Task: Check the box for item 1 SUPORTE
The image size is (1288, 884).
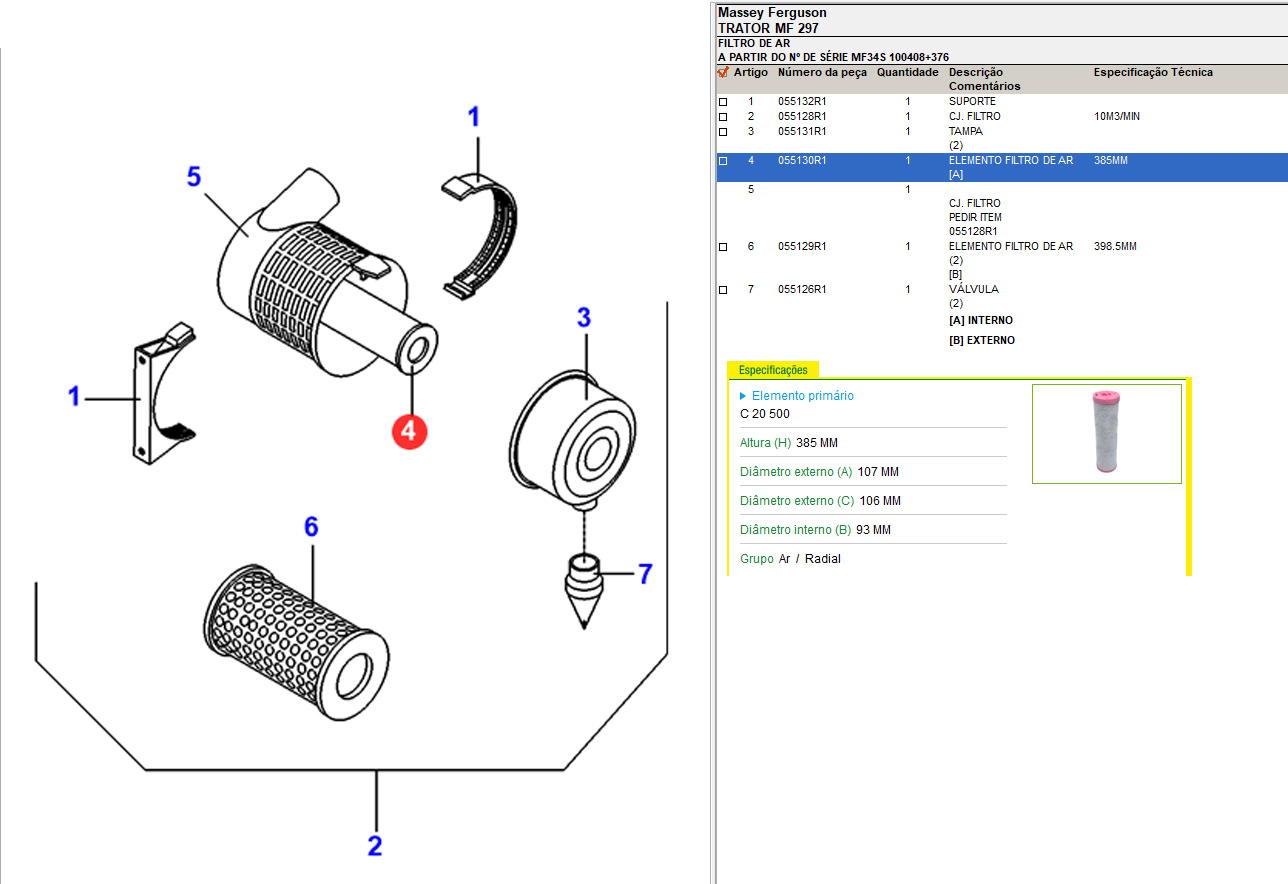Action: click(x=723, y=103)
